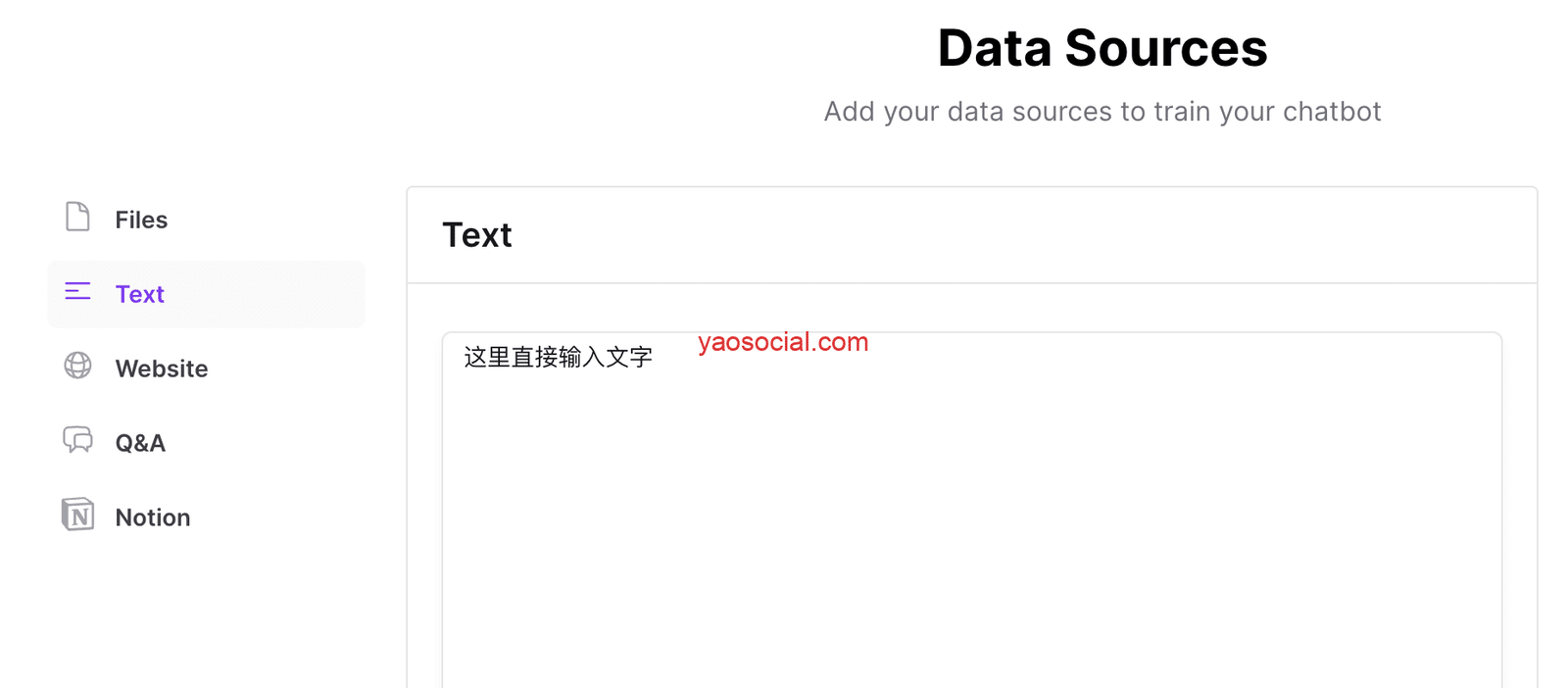The image size is (1568, 688).
Task: Click the Notion logo icon
Action: point(77,515)
